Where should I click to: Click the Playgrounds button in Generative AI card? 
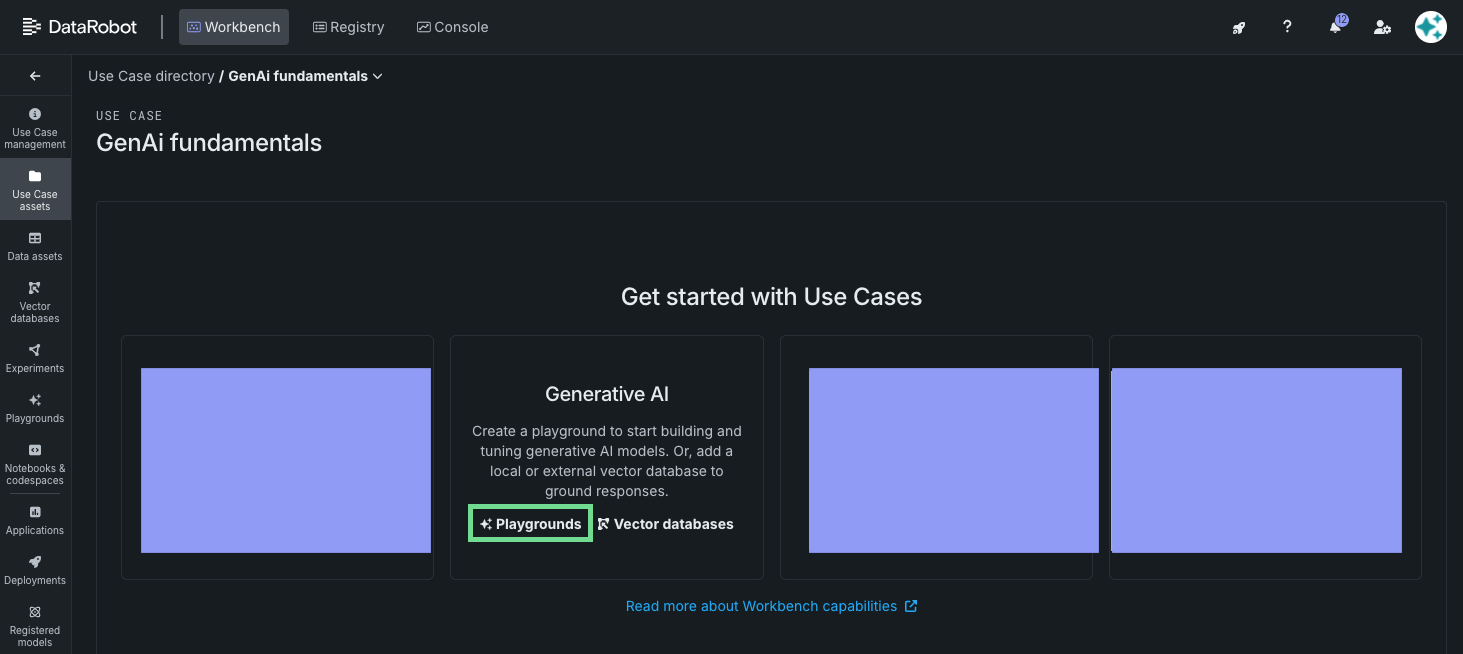pos(531,524)
